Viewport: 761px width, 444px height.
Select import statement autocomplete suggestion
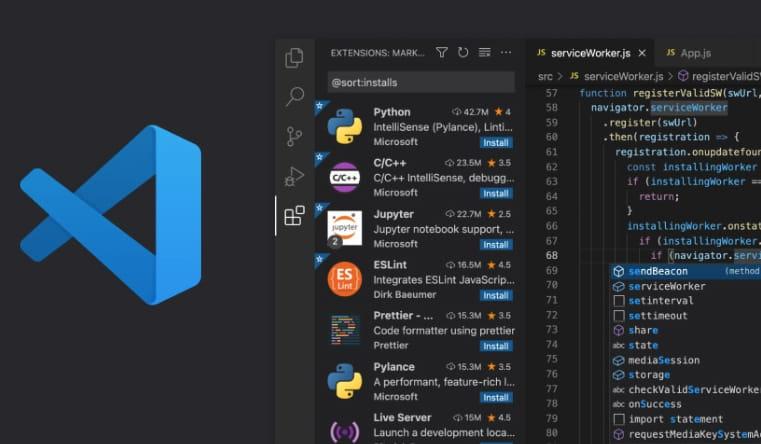pyautogui.click(x=685, y=419)
